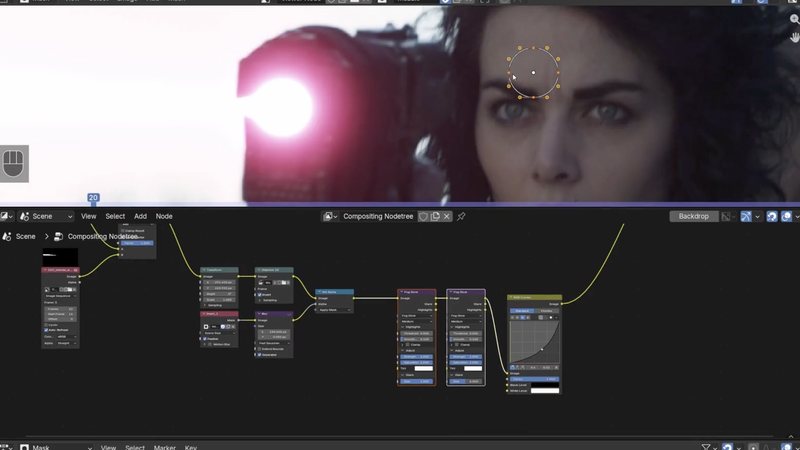Open the snapping options dropdown arrow
Screen dimensions: 800x450
[757, 216]
